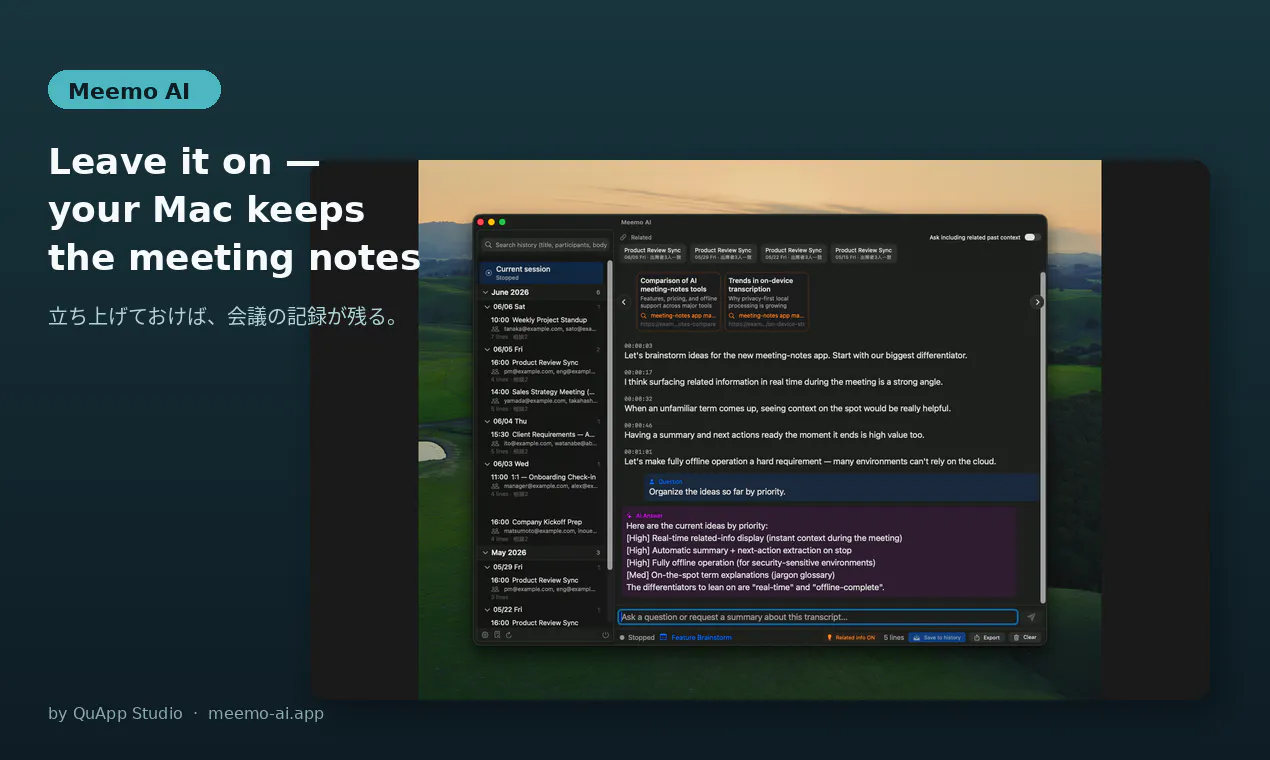Click the search magnifier icon in history search
This screenshot has width=1270, height=760.
pos(489,244)
